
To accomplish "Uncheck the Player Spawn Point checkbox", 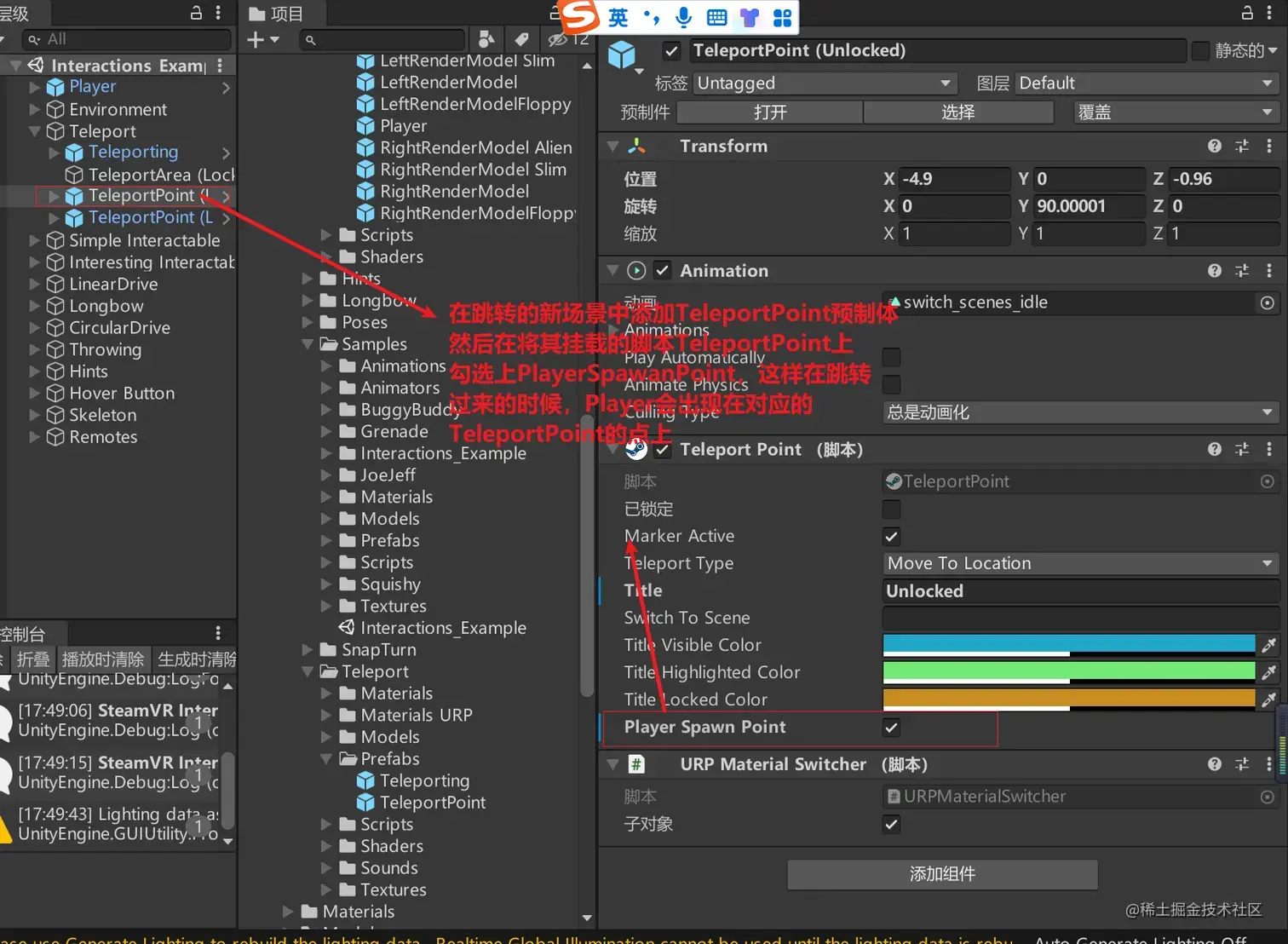I will click(x=892, y=728).
